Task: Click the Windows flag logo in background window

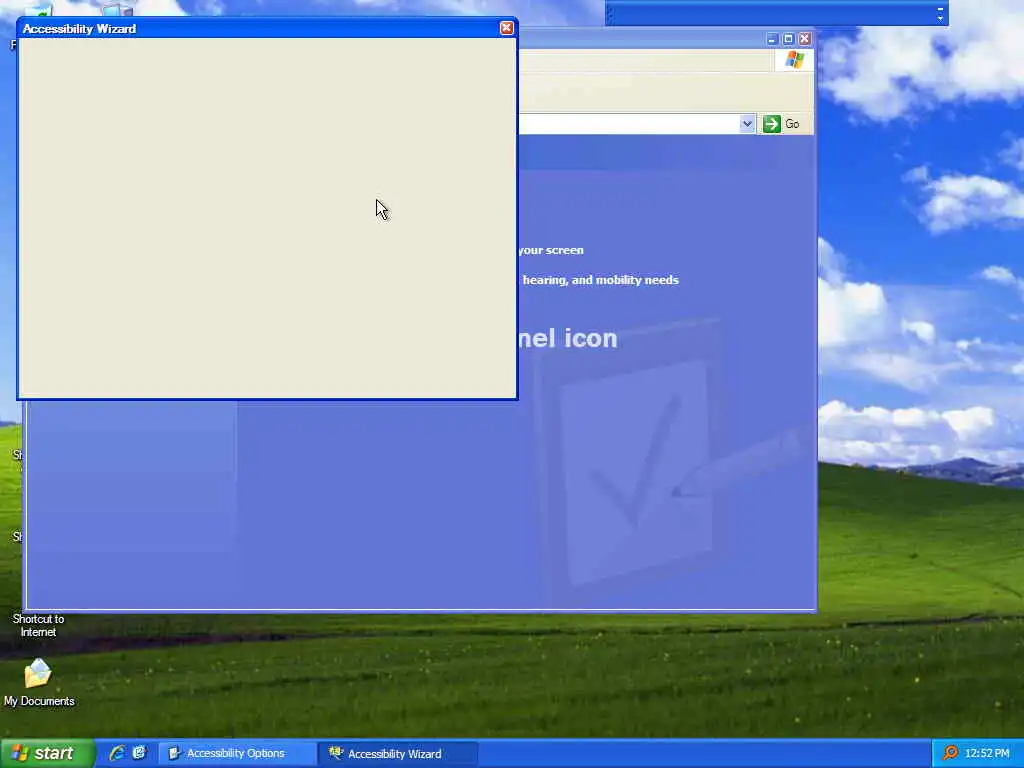Action: [795, 60]
